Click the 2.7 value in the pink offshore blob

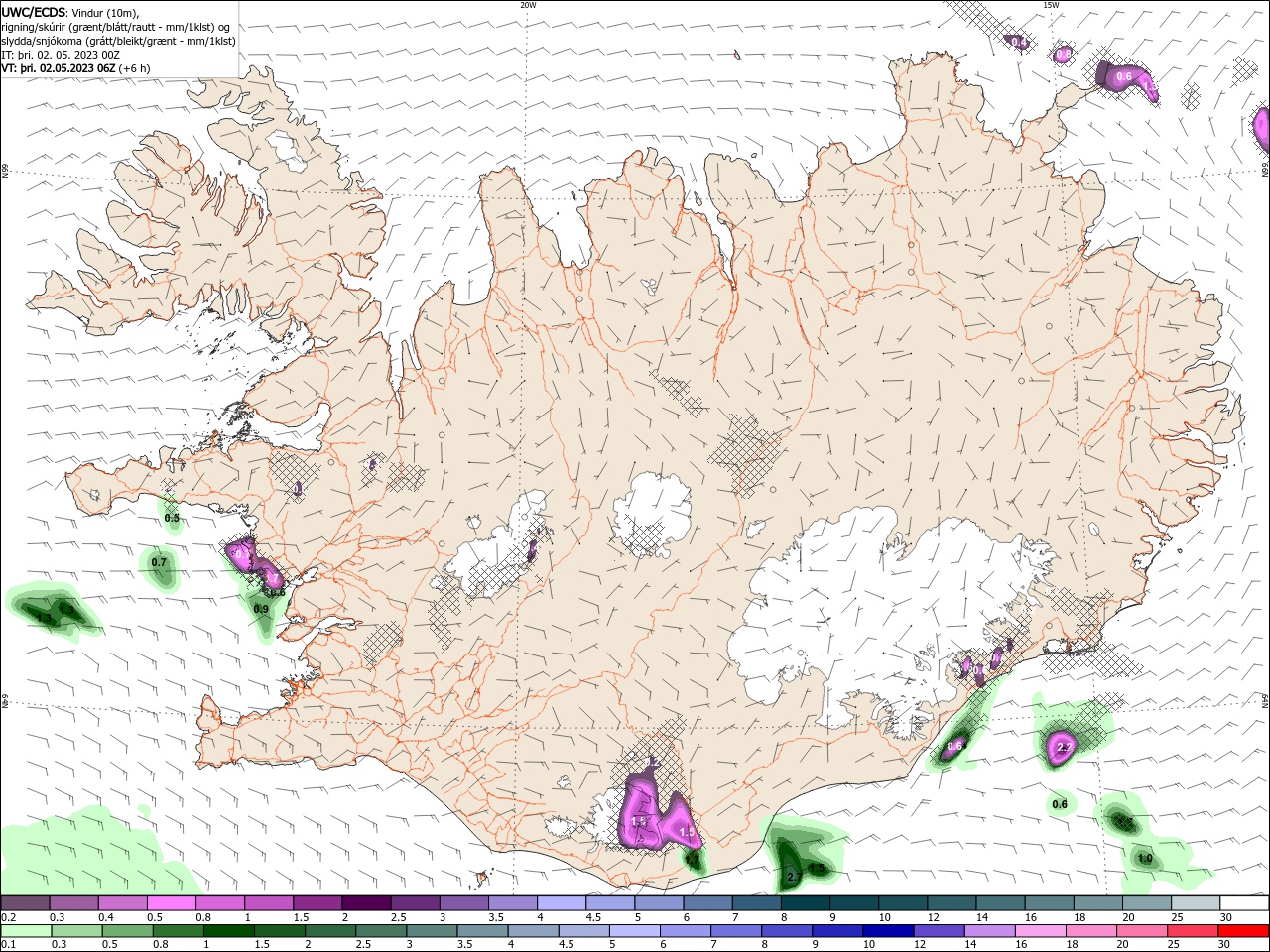1065,747
